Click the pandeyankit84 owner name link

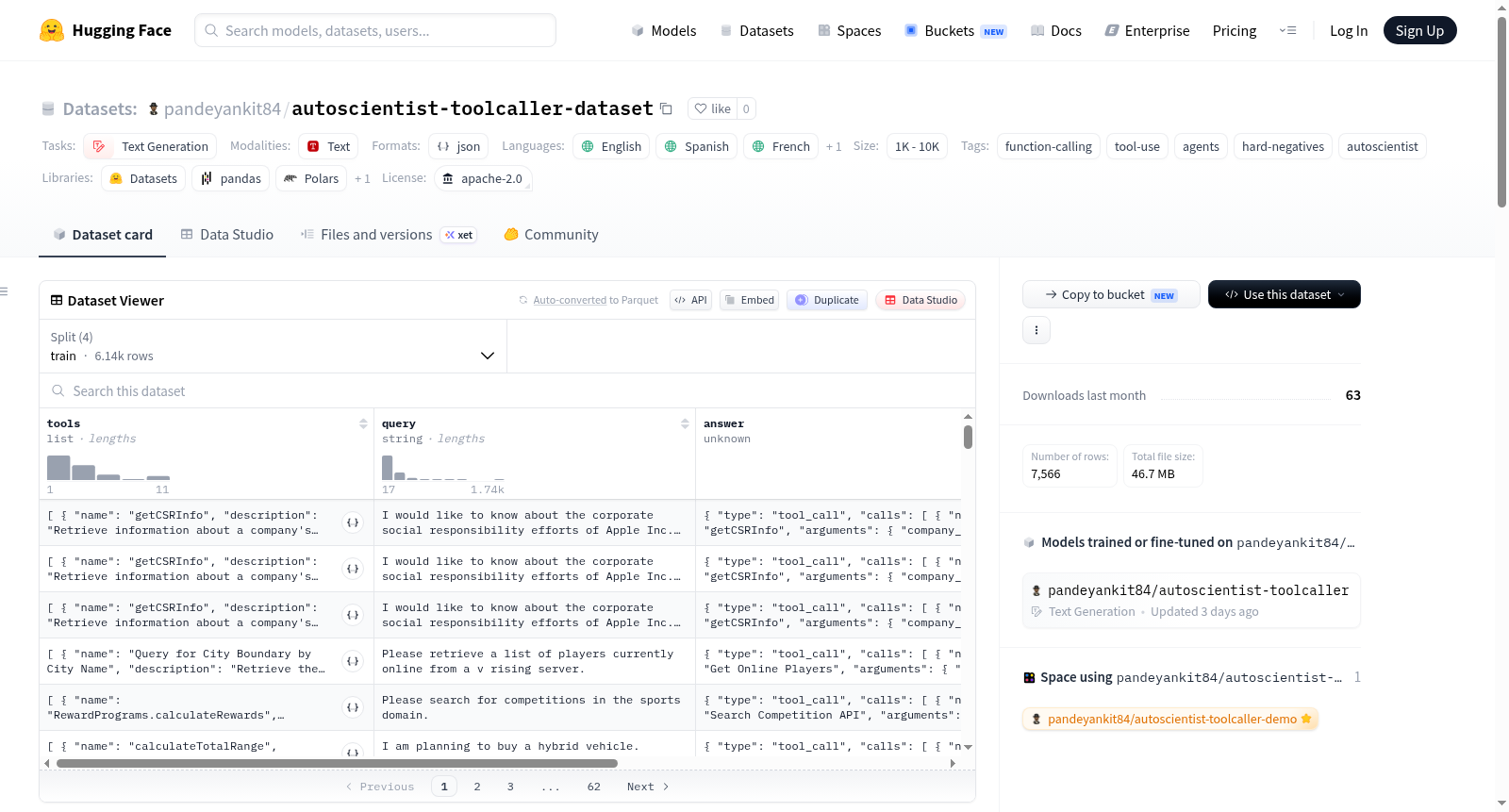tap(223, 108)
